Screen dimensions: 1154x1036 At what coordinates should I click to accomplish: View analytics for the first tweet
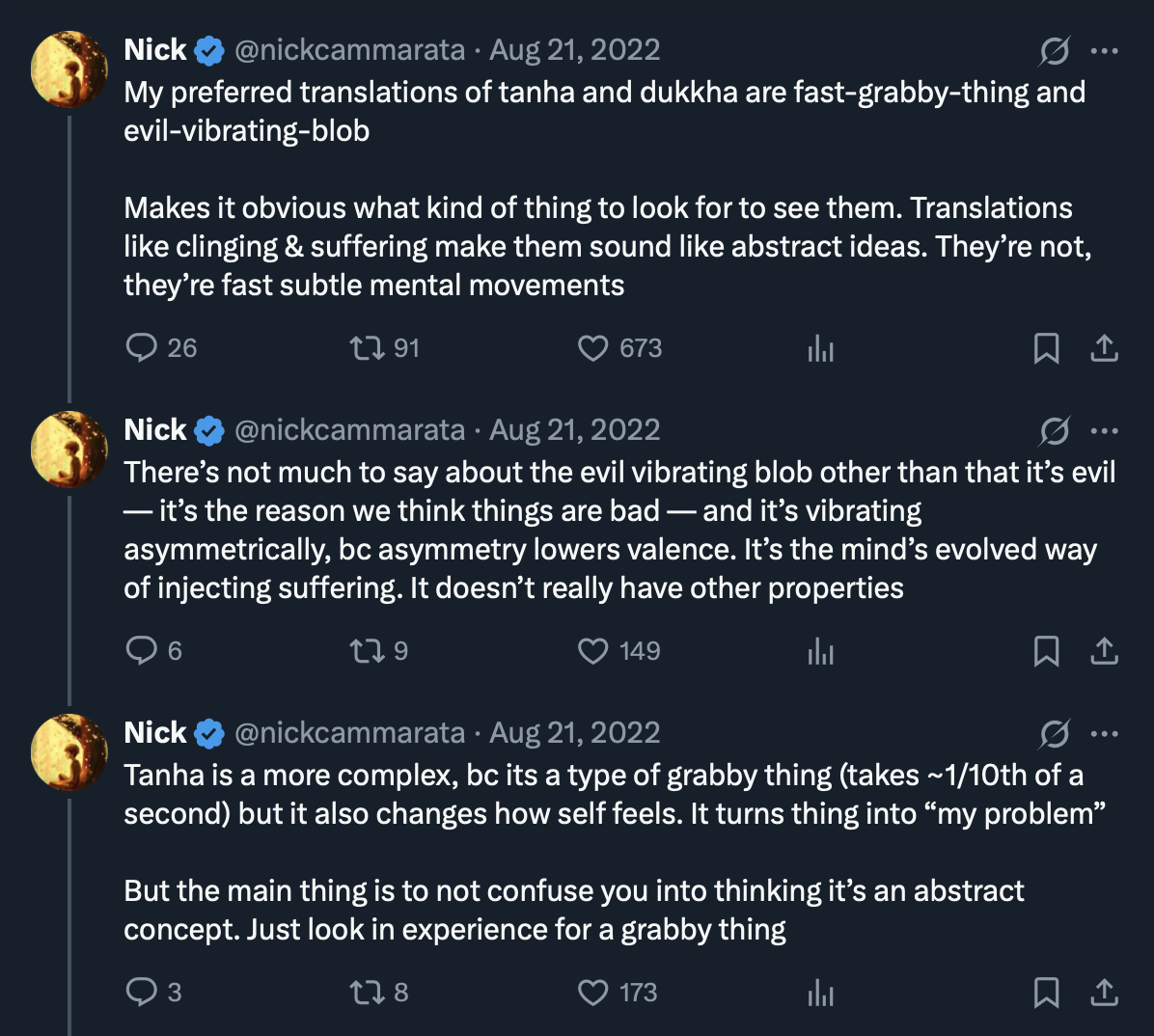(820, 348)
